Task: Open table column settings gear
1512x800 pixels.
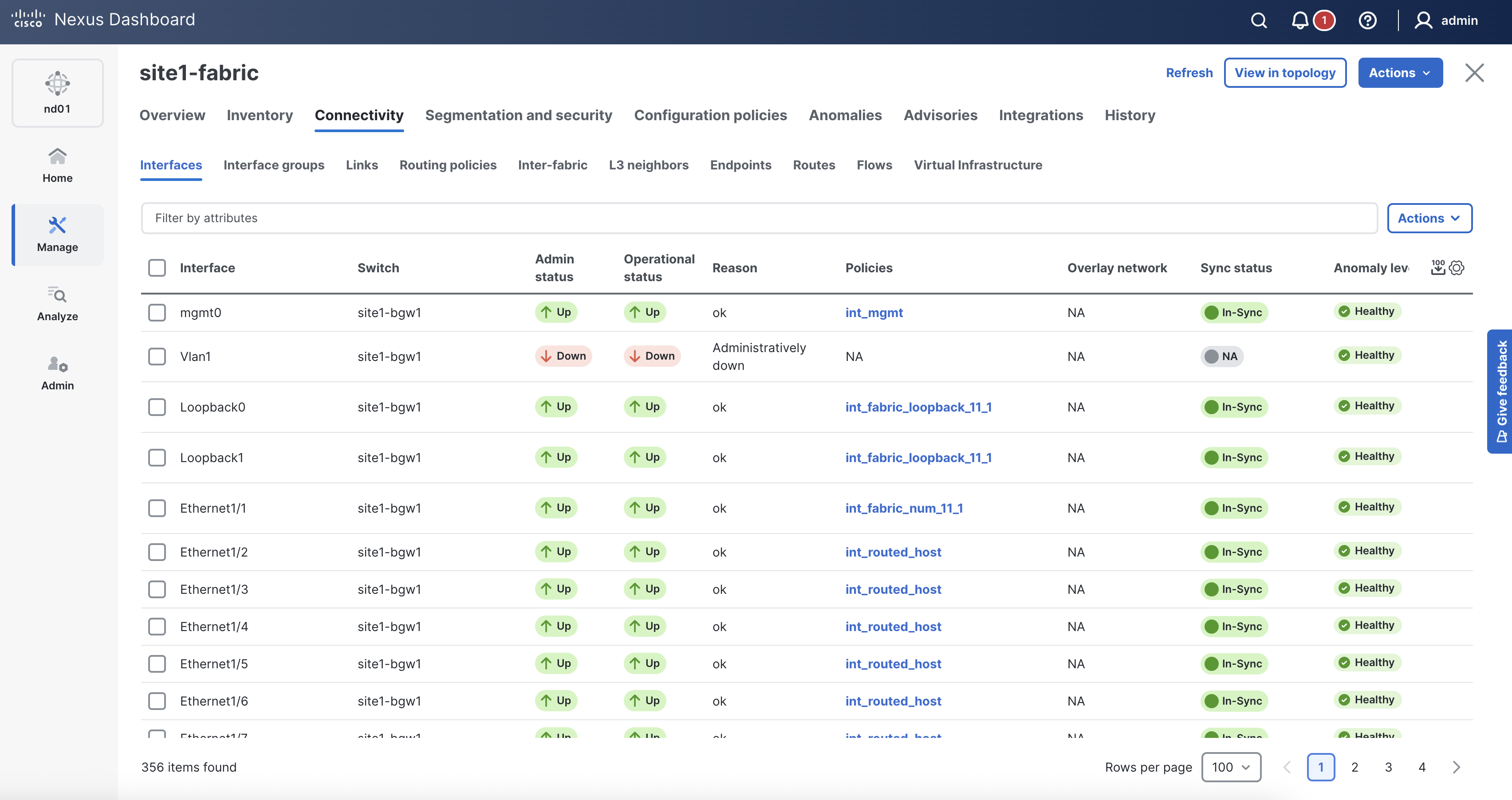Action: 1457,267
